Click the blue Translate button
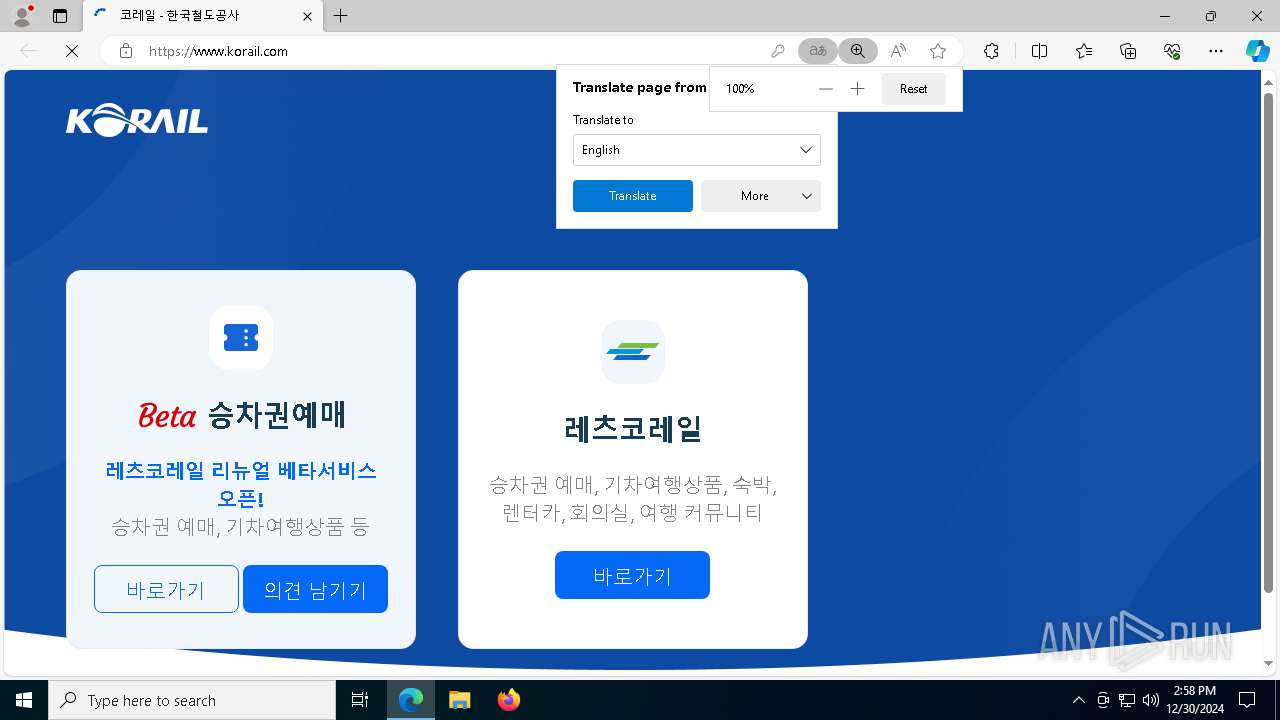Image resolution: width=1280 pixels, height=720 pixels. point(632,196)
